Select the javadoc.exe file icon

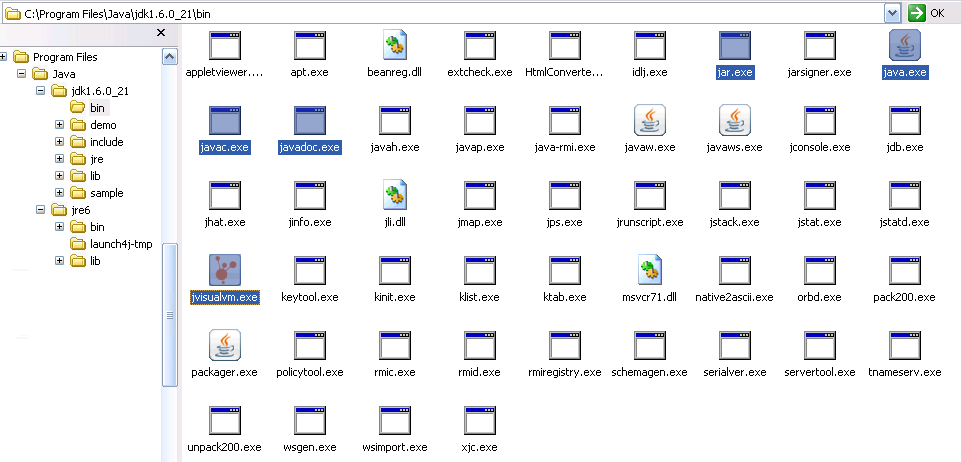[310, 121]
